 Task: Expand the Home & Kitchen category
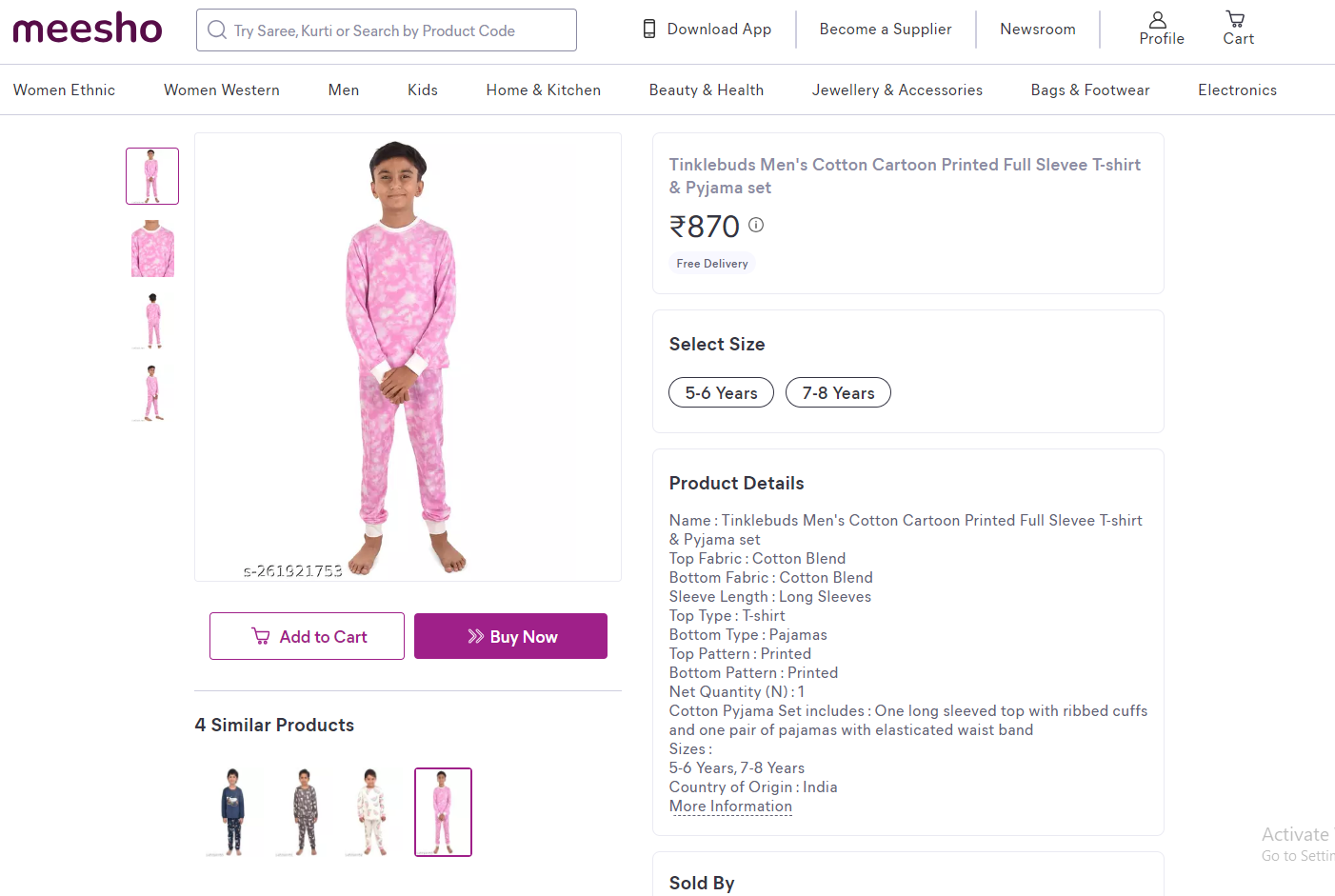click(x=543, y=90)
